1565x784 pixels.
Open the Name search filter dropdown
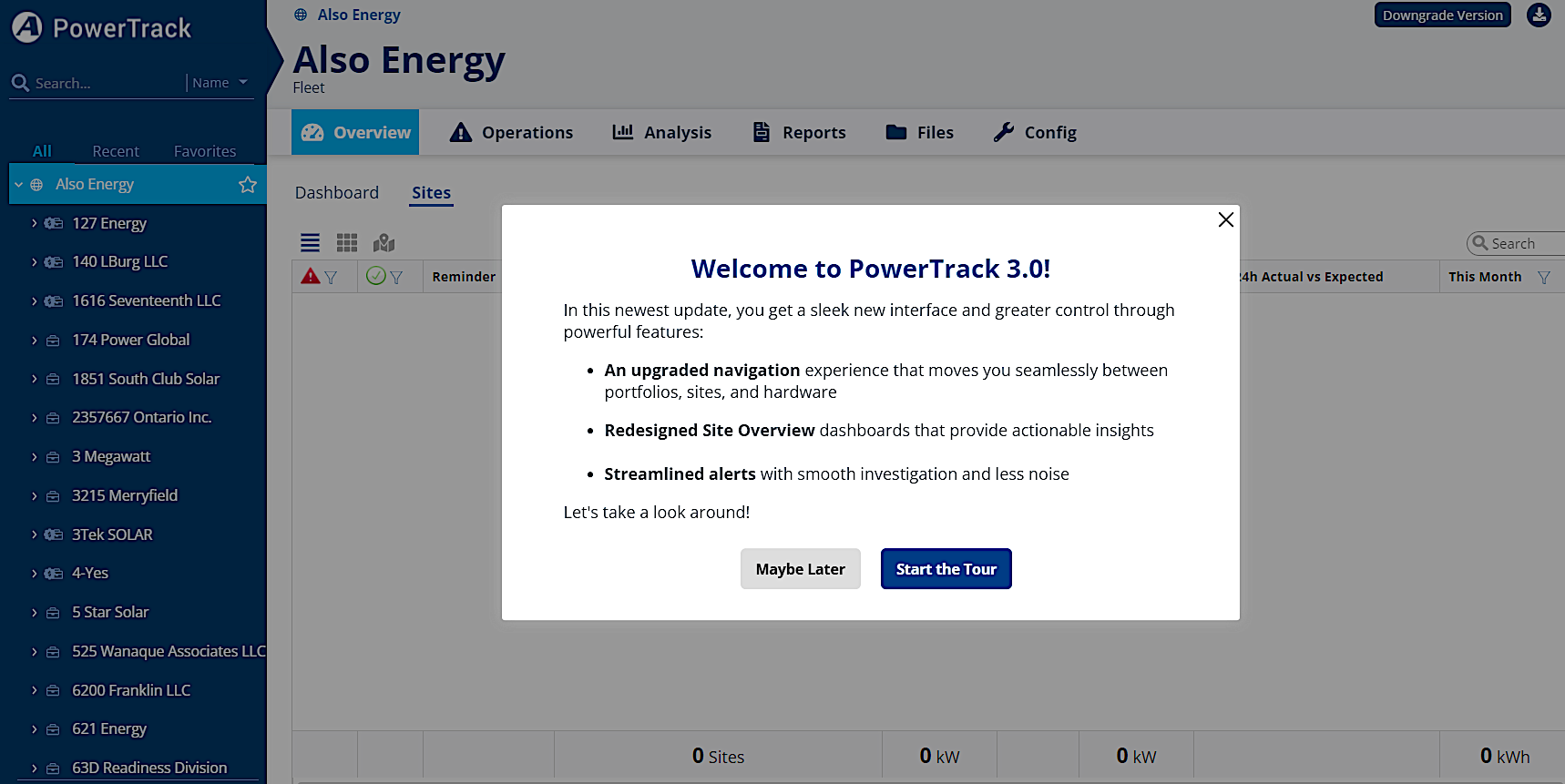click(220, 83)
